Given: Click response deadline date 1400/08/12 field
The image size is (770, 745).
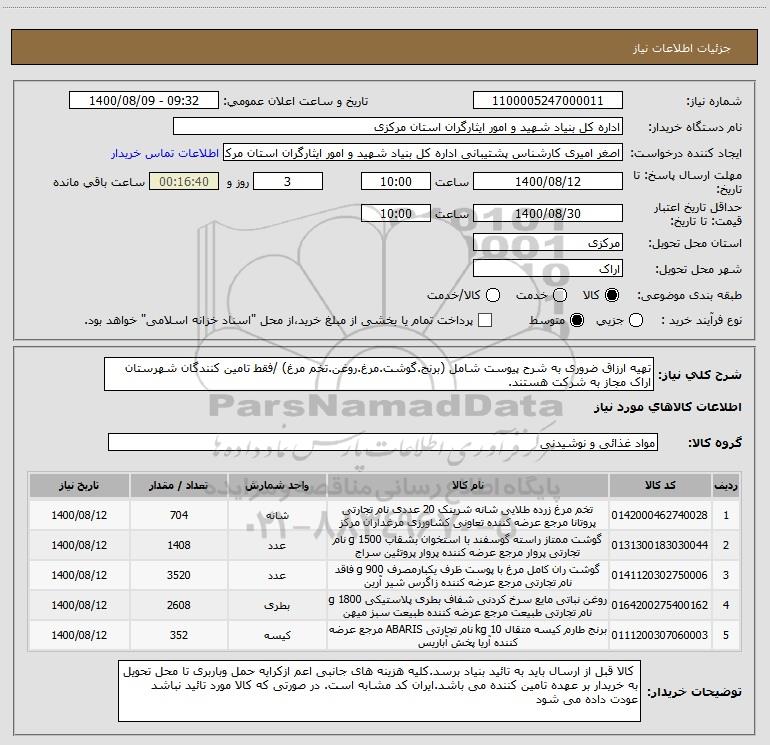Looking at the screenshot, I should (x=548, y=181).
